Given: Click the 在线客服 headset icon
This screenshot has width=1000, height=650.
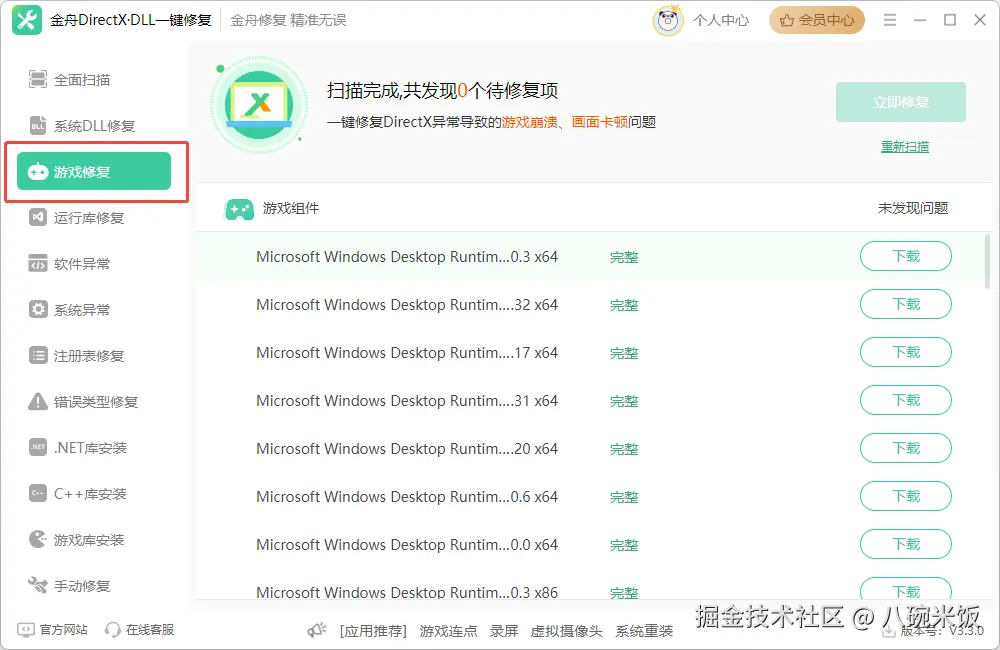Looking at the screenshot, I should pyautogui.click(x=113, y=630).
